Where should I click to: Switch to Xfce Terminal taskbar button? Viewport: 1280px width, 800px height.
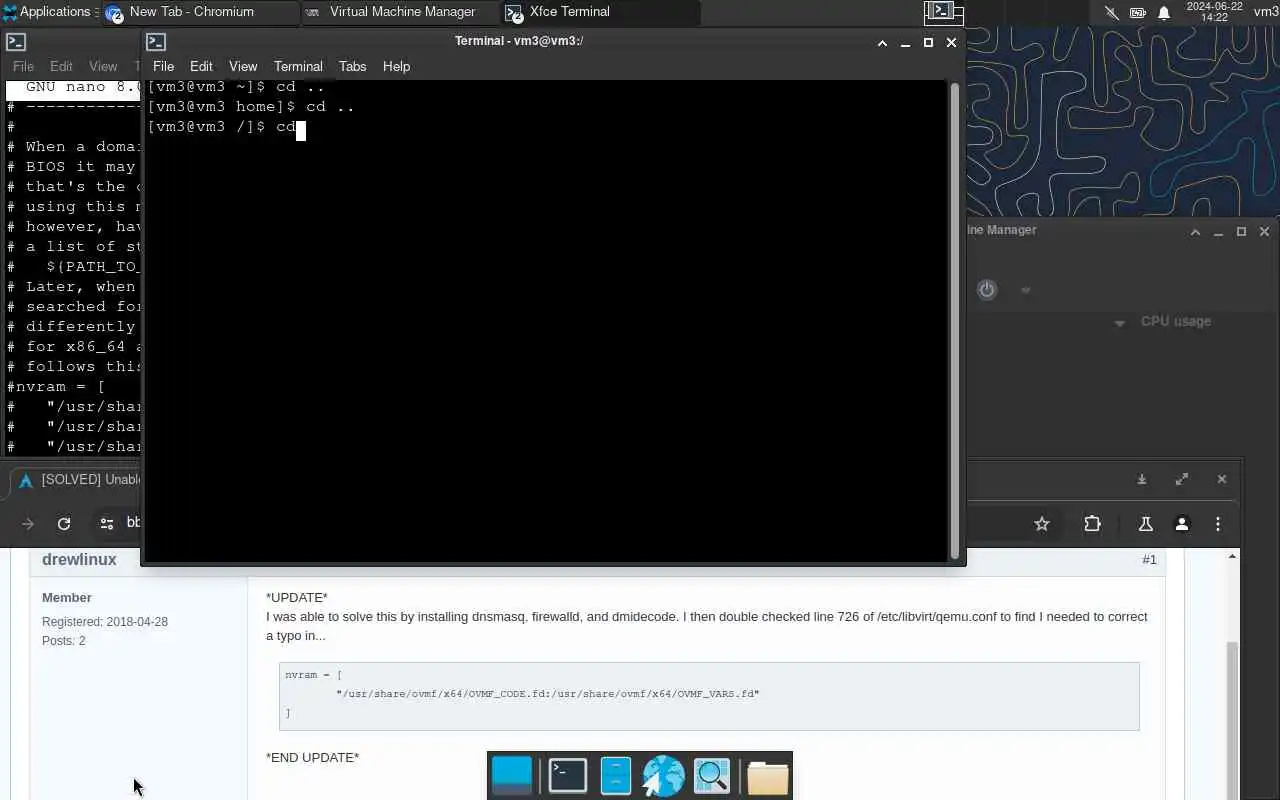pos(598,12)
